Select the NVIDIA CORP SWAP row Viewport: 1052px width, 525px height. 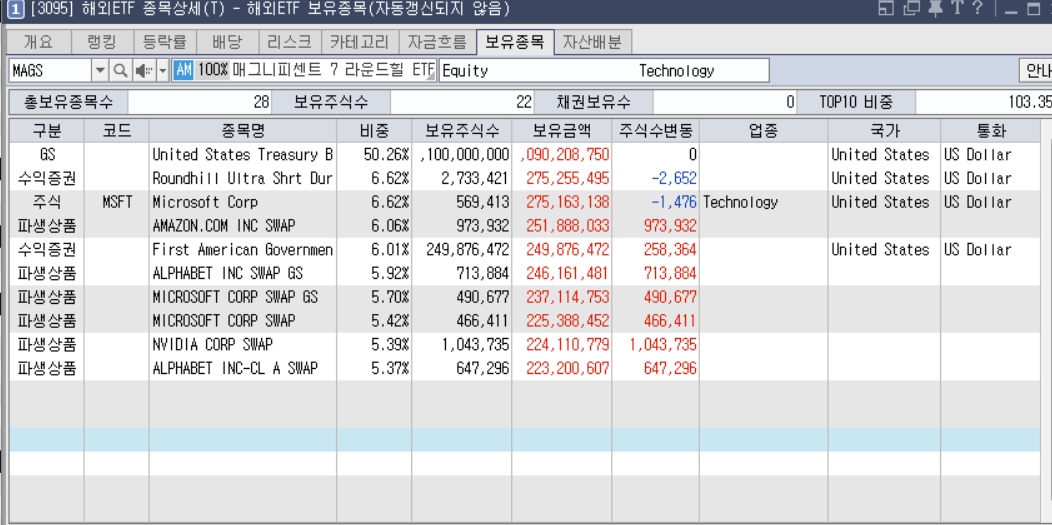pos(525,345)
